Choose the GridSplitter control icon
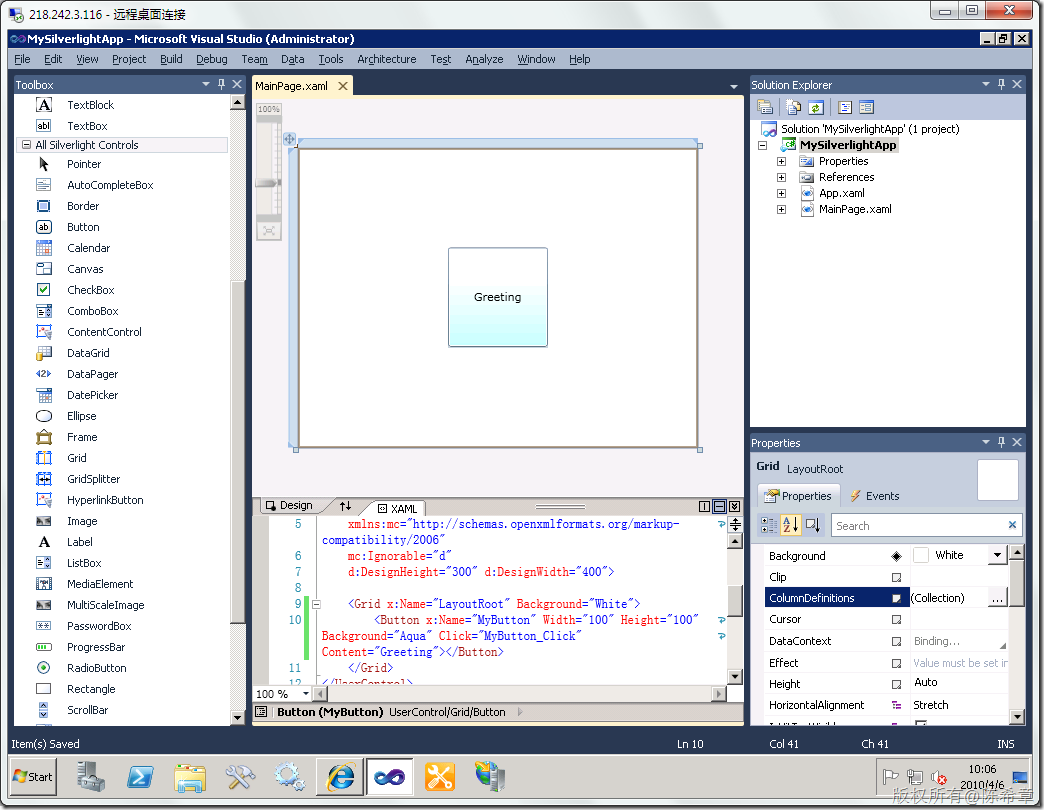The image size is (1044, 810). click(44, 479)
